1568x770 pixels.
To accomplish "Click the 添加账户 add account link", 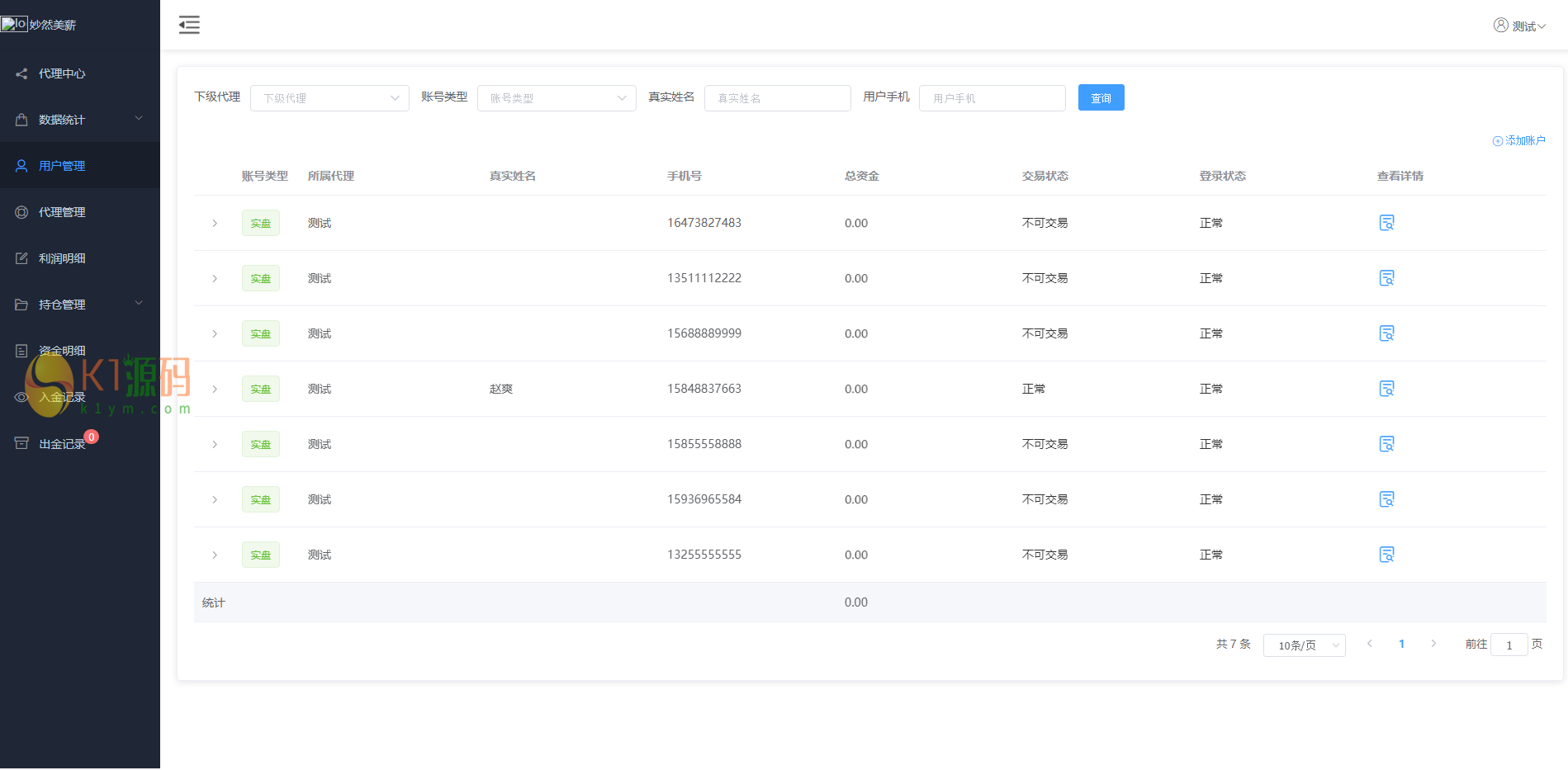I will 1519,141.
